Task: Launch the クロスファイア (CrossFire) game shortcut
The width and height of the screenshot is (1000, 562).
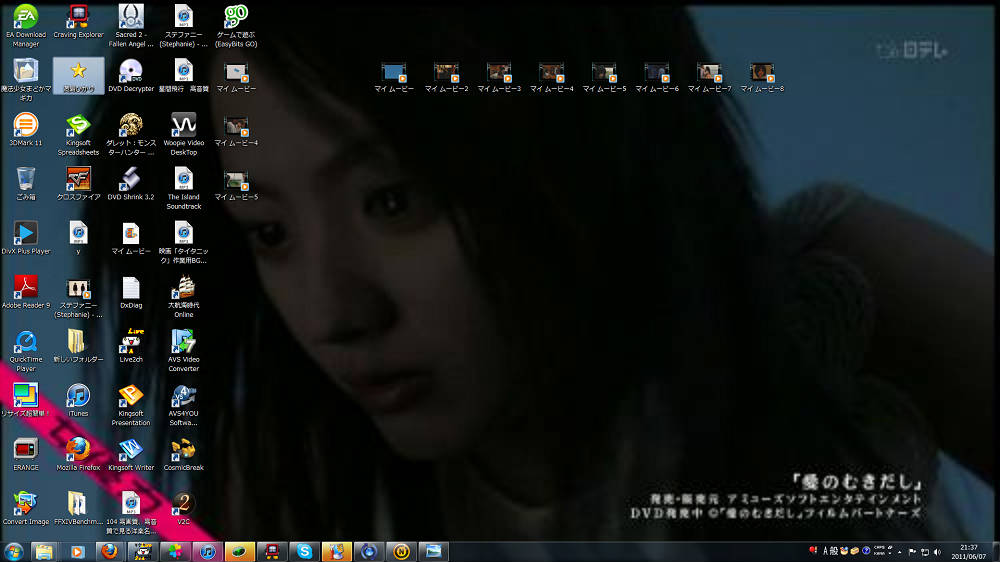Action: click(78, 184)
